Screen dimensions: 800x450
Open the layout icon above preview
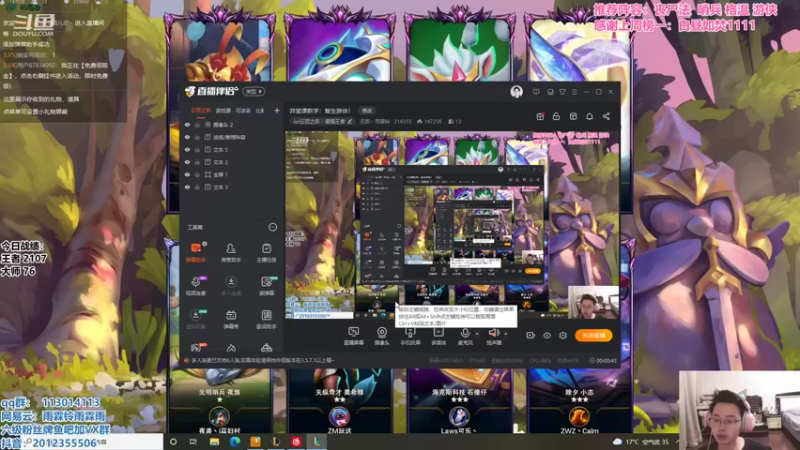573,116
